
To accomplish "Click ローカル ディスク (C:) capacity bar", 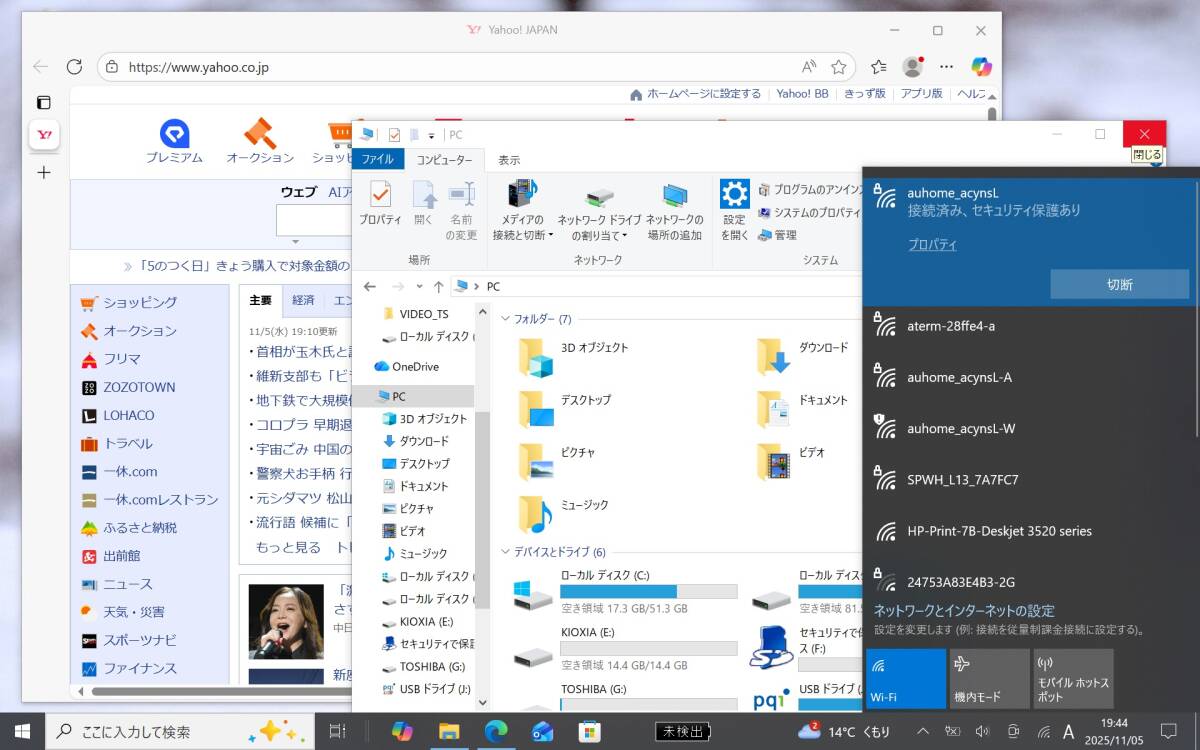I will pyautogui.click(x=648, y=591).
